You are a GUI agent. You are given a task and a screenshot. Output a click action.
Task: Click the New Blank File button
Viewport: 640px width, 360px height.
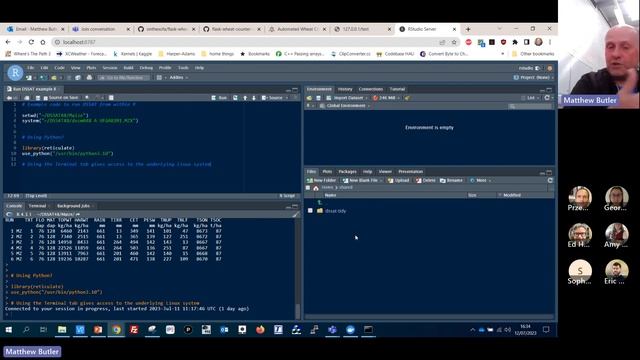coord(361,180)
